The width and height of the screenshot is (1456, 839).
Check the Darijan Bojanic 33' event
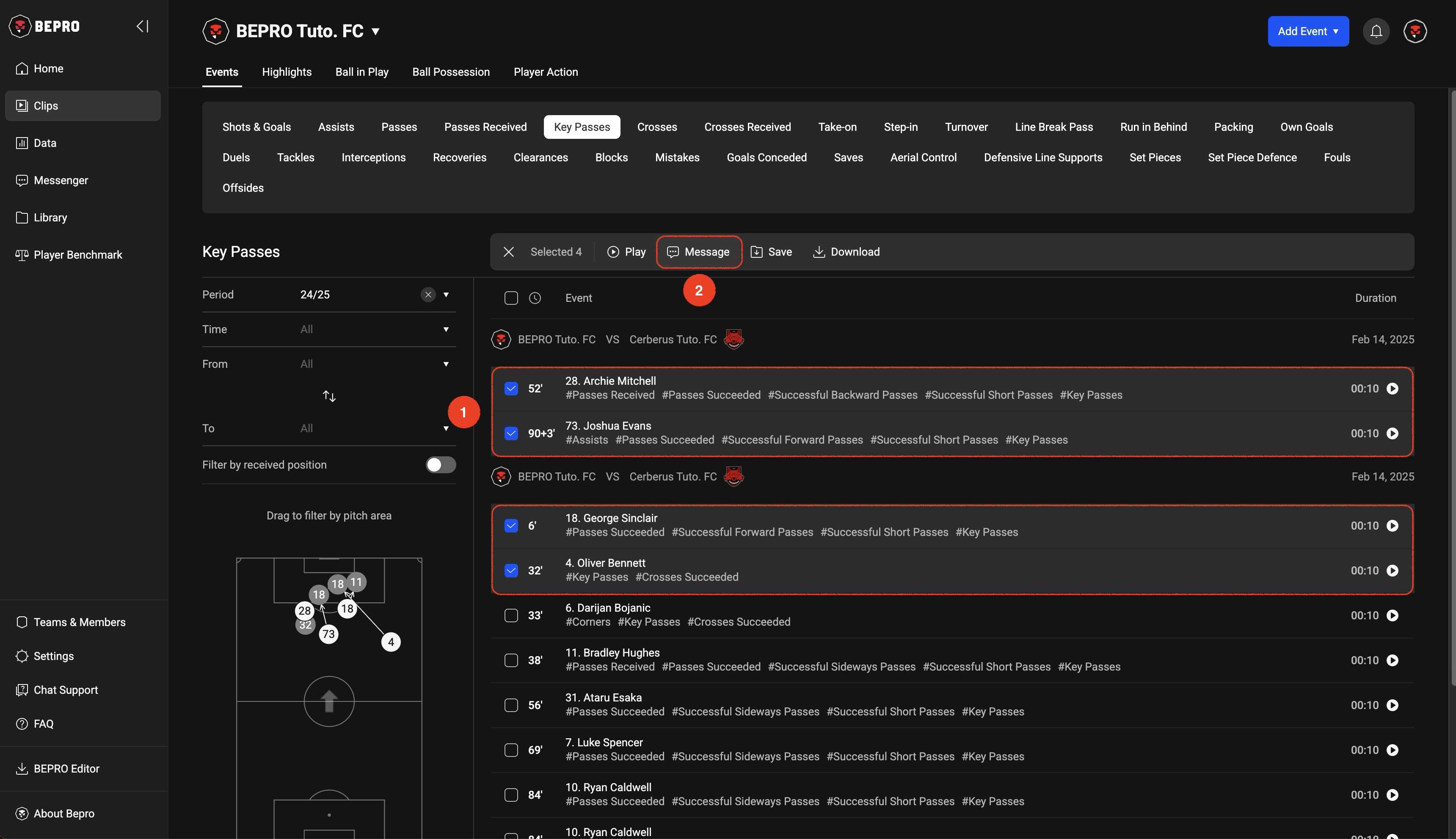pos(511,615)
